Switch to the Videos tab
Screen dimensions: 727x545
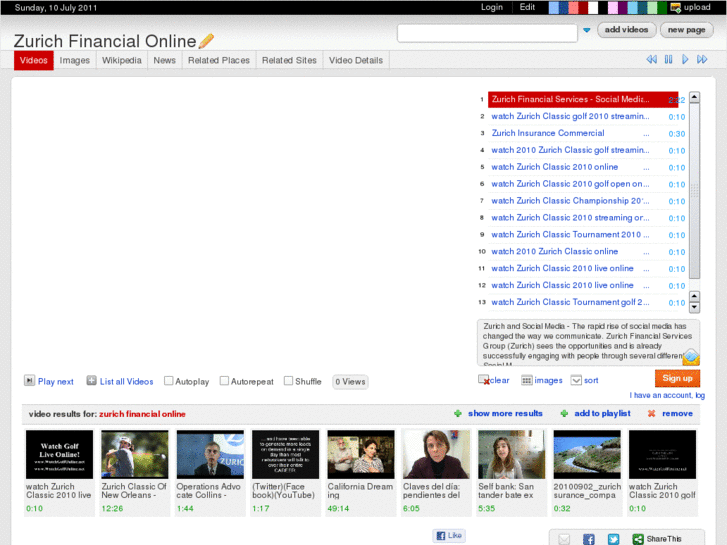click(33, 60)
